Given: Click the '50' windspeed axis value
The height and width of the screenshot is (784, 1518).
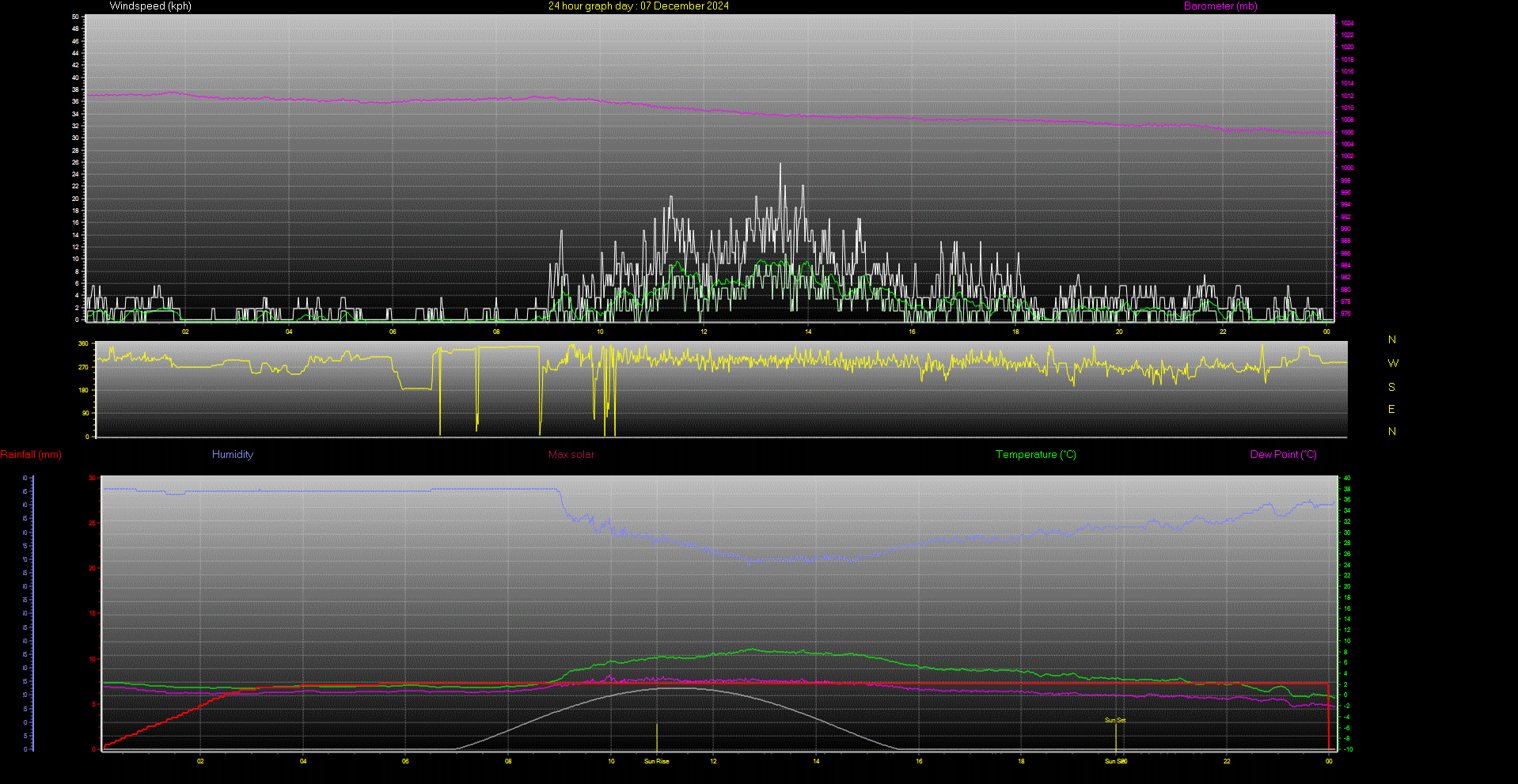Looking at the screenshot, I should tap(75, 17).
